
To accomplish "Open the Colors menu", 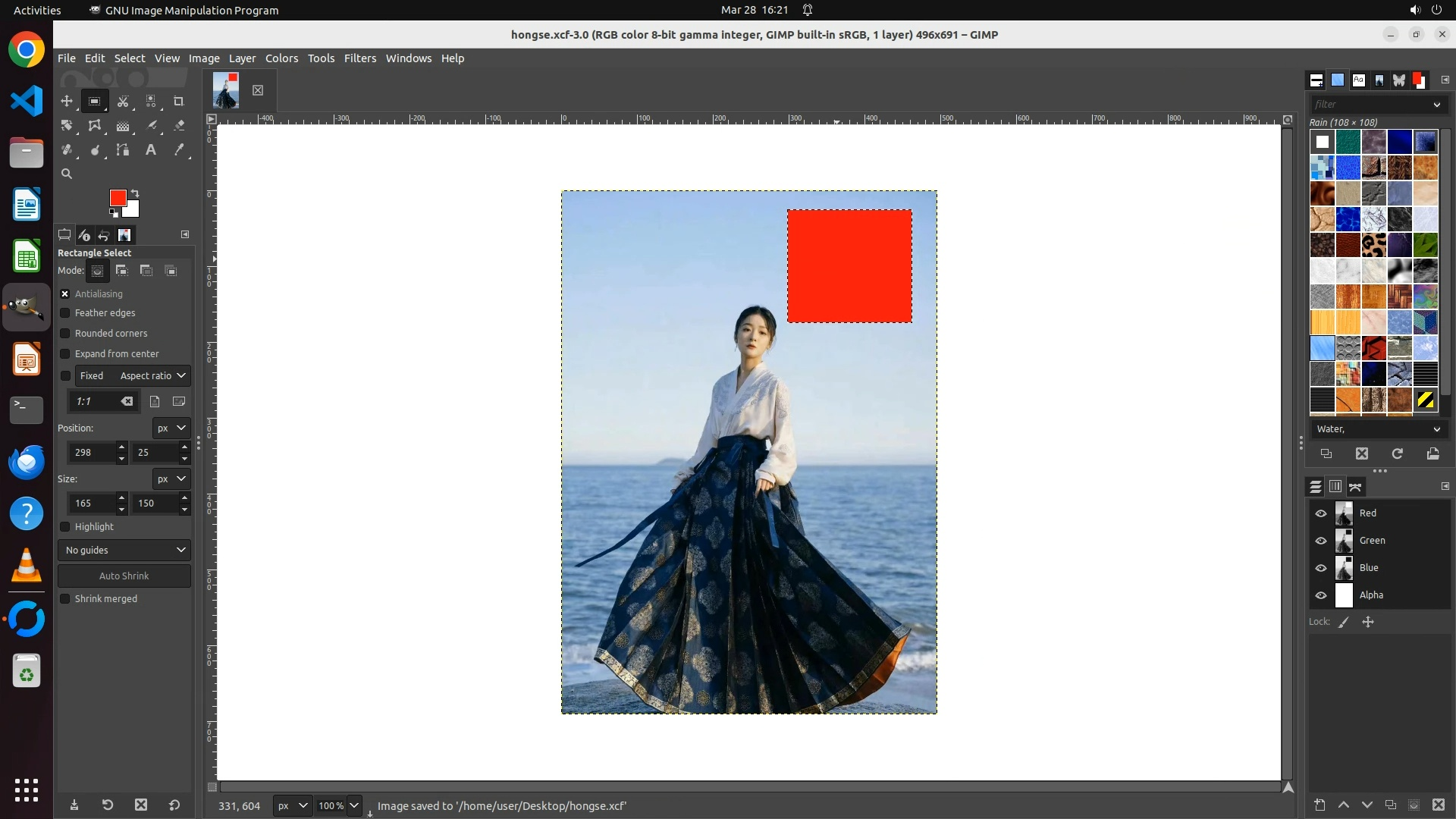I will click(x=281, y=58).
